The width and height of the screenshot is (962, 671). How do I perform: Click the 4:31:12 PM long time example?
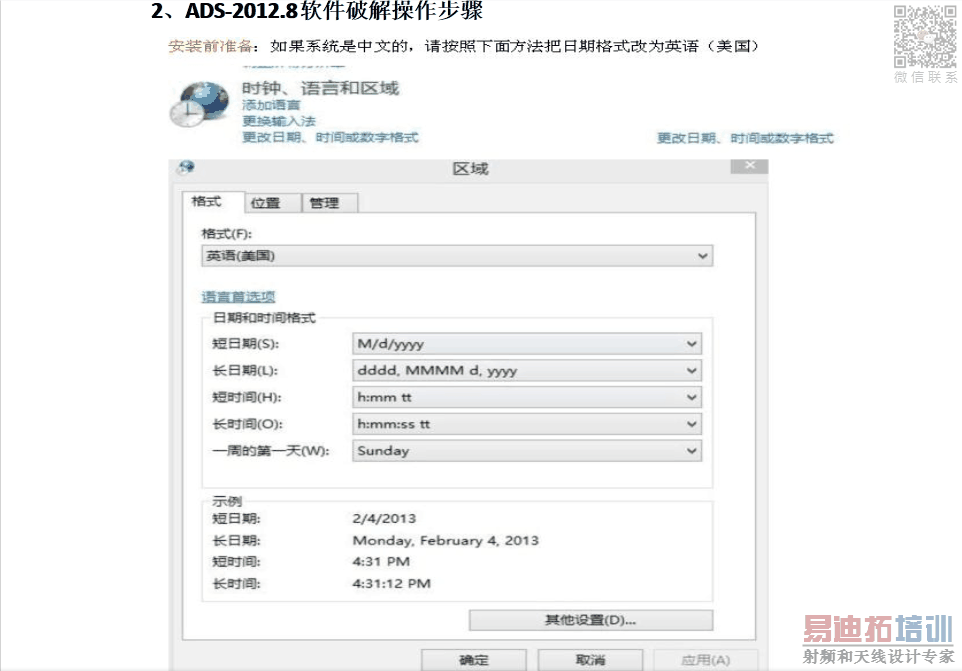[x=391, y=584]
